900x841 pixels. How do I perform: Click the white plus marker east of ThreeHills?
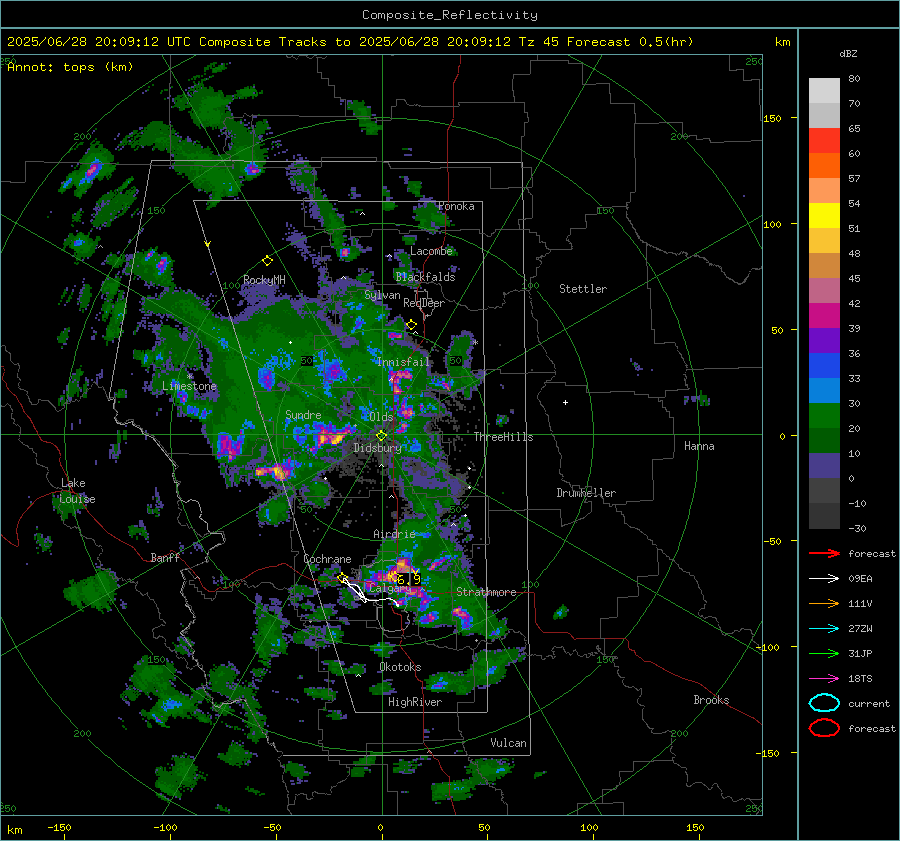click(x=565, y=402)
